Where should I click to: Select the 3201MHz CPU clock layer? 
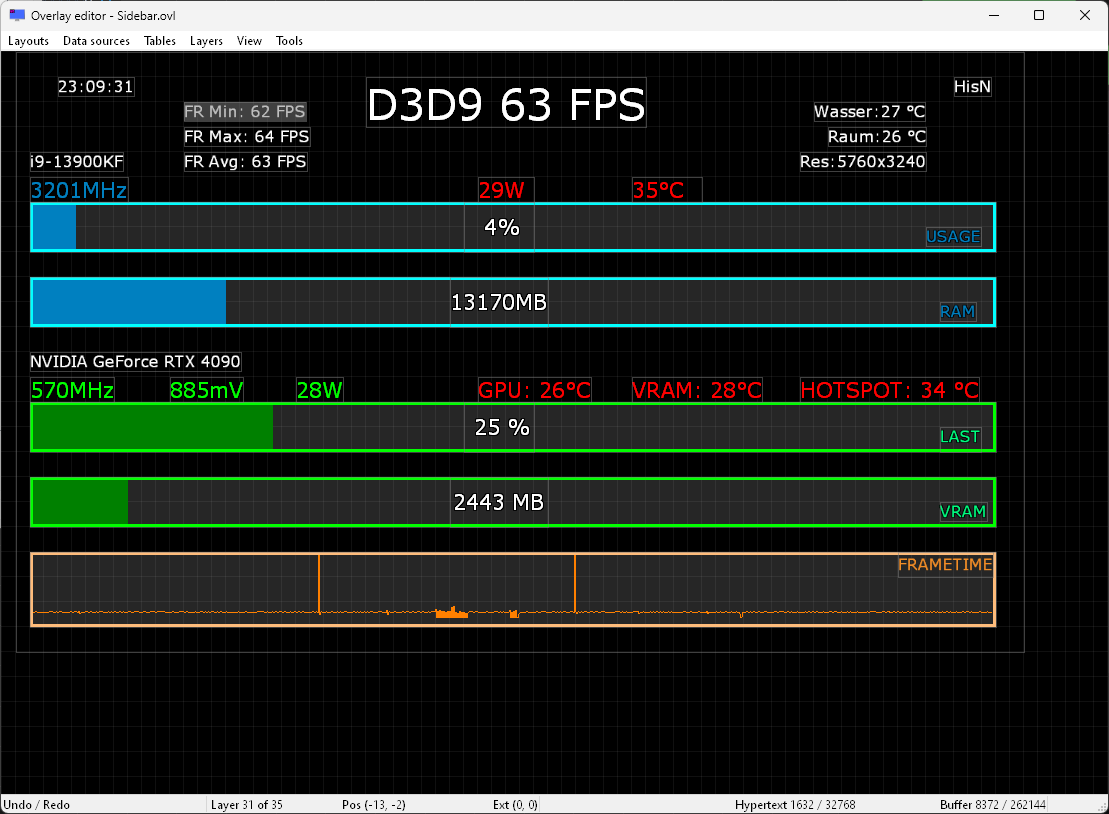coord(79,190)
